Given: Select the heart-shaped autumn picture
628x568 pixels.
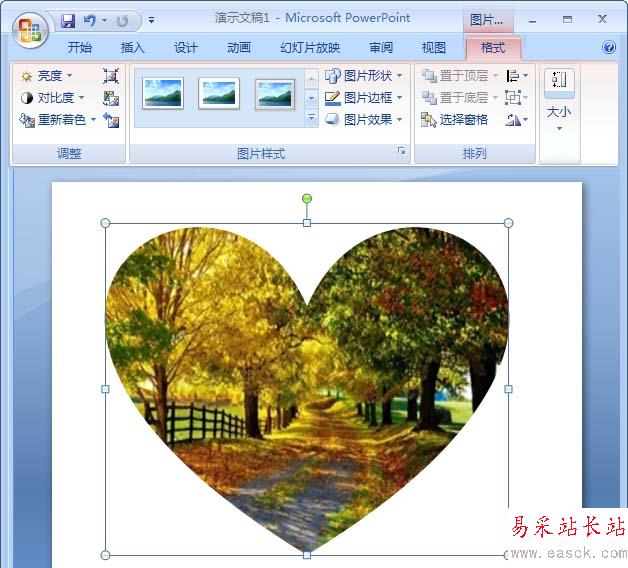Looking at the screenshot, I should (x=307, y=389).
